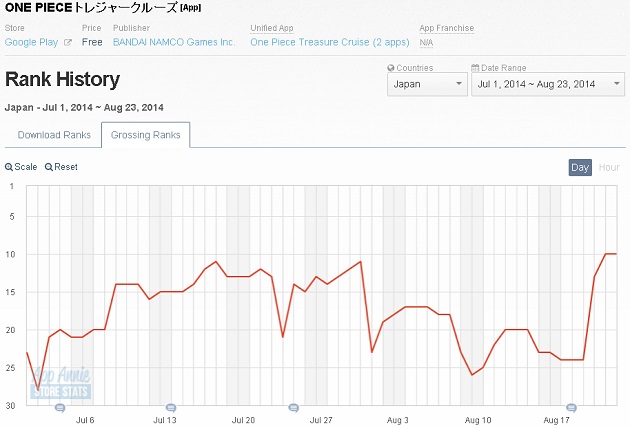Open the comment bubble near Jul 13

(171, 408)
